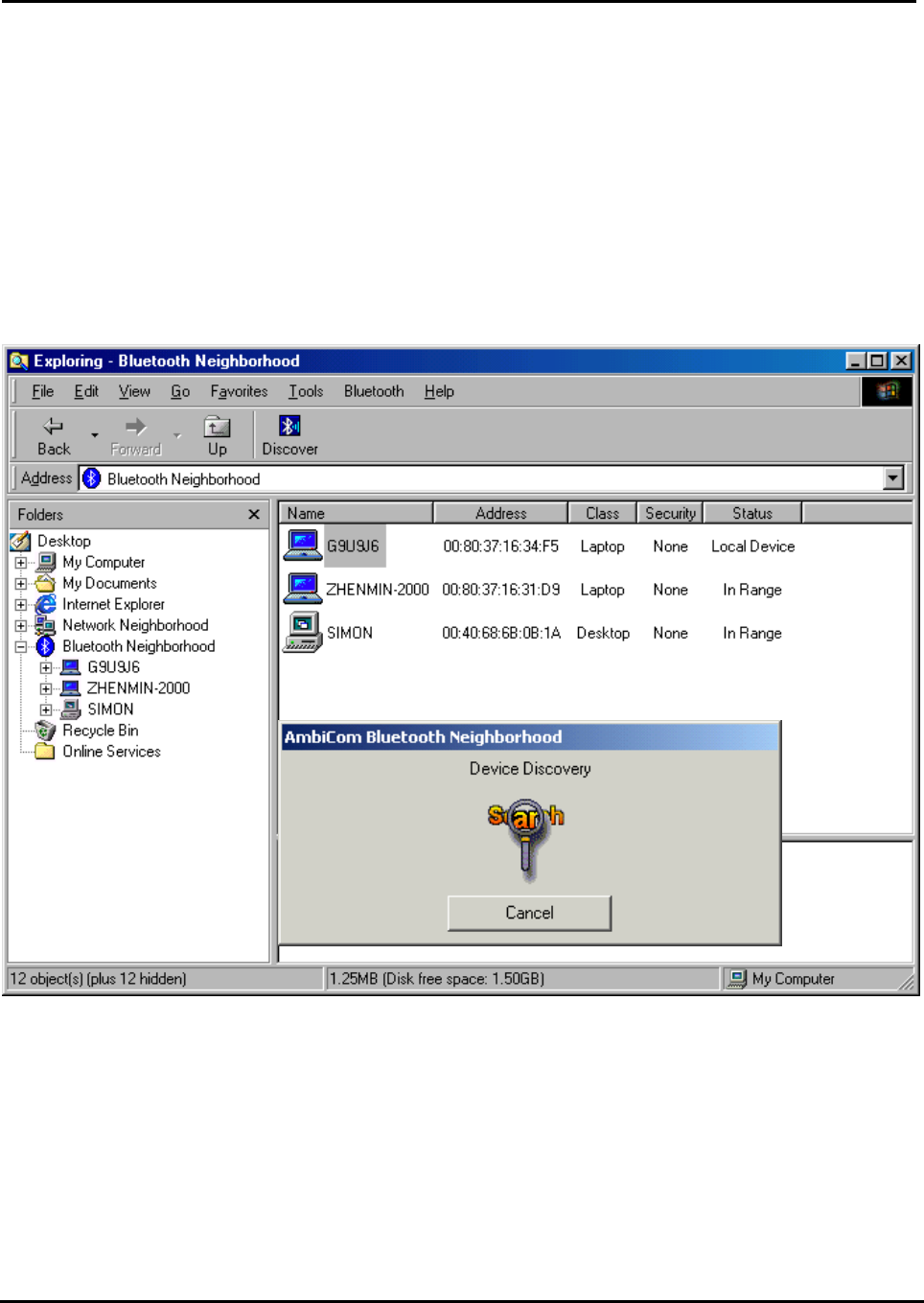The width and height of the screenshot is (924, 1303).
Task: Open the View menu
Action: 134,391
